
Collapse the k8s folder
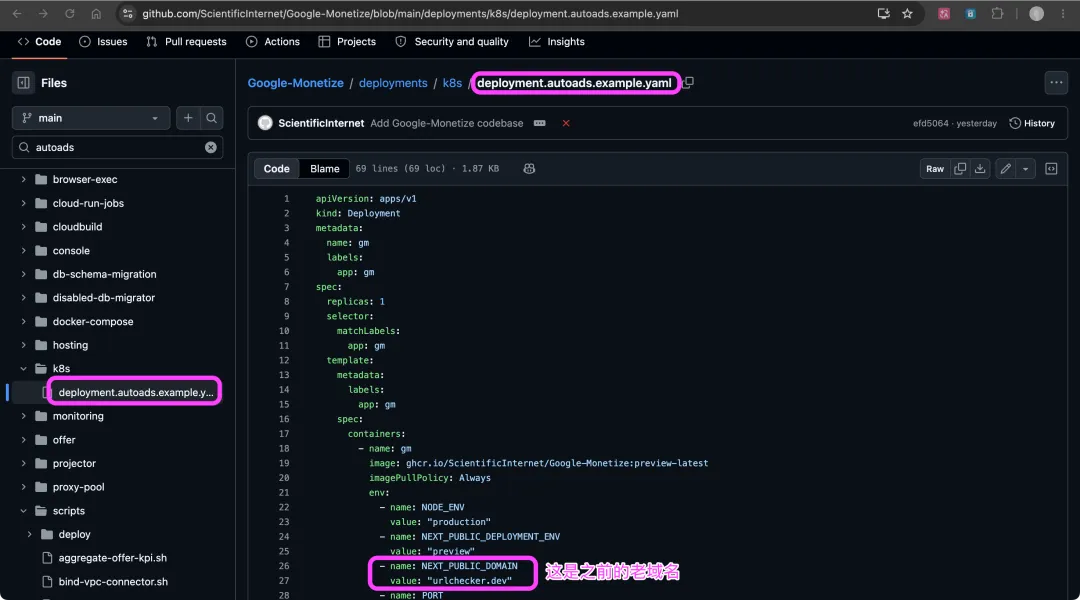23,369
